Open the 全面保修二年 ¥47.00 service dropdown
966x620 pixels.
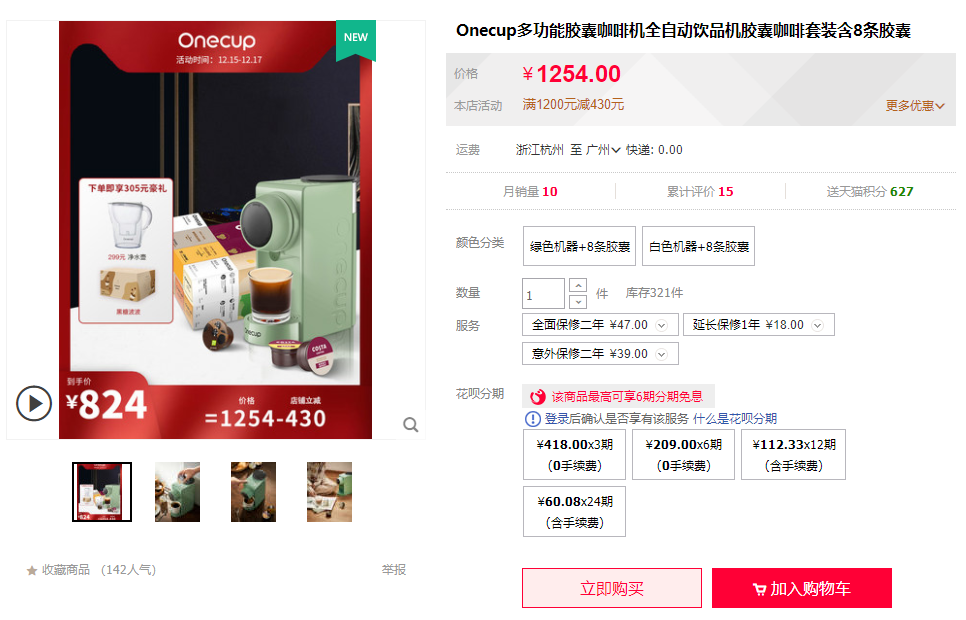pos(600,325)
